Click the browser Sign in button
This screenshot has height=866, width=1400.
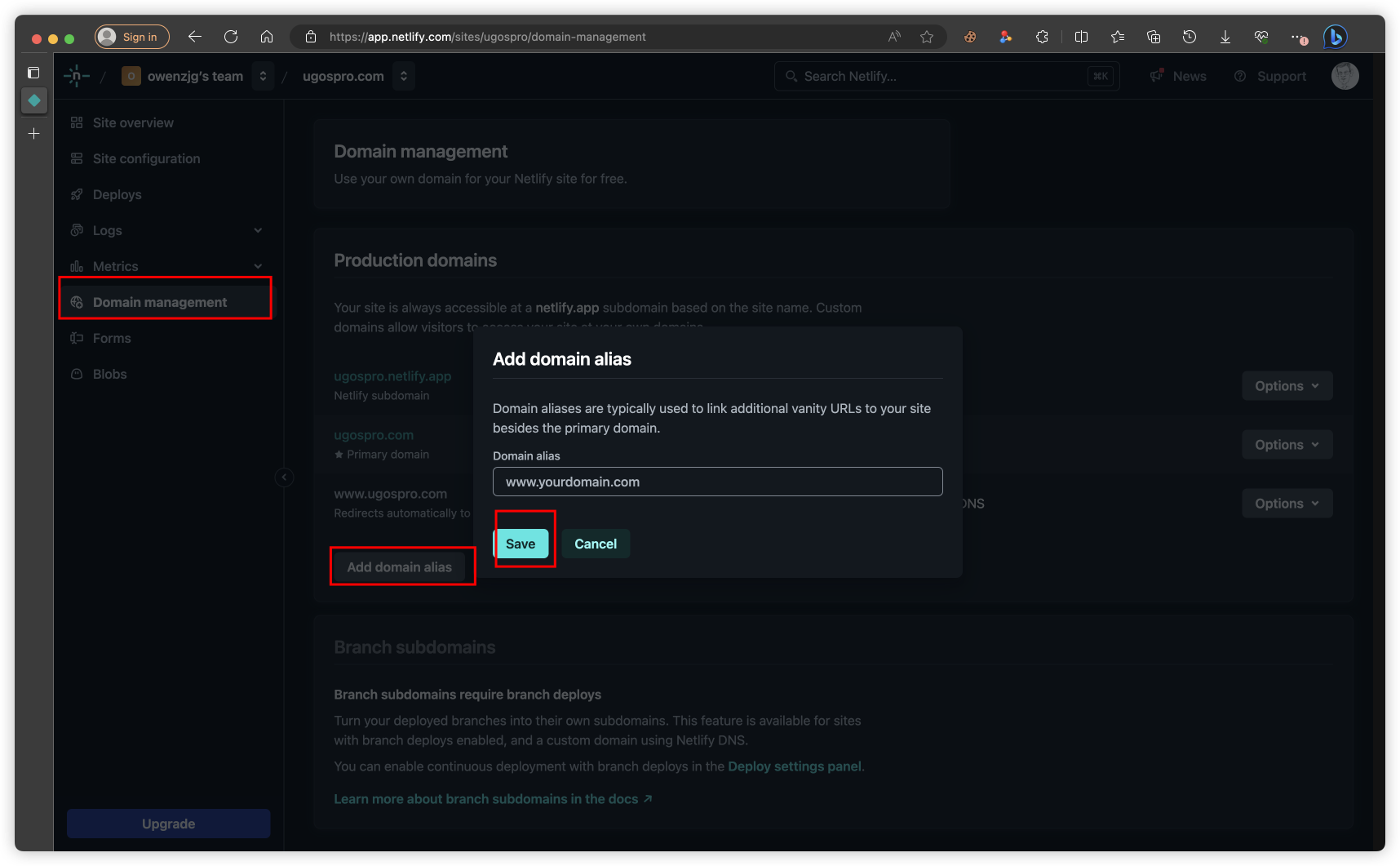point(132,37)
